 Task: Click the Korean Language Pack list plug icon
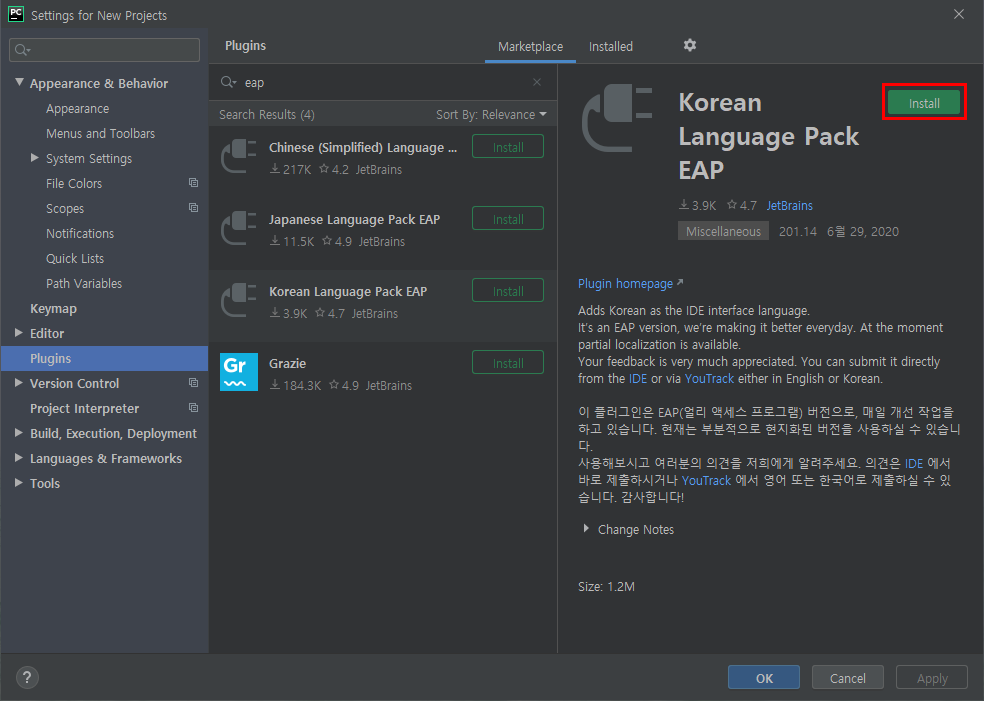pos(239,300)
